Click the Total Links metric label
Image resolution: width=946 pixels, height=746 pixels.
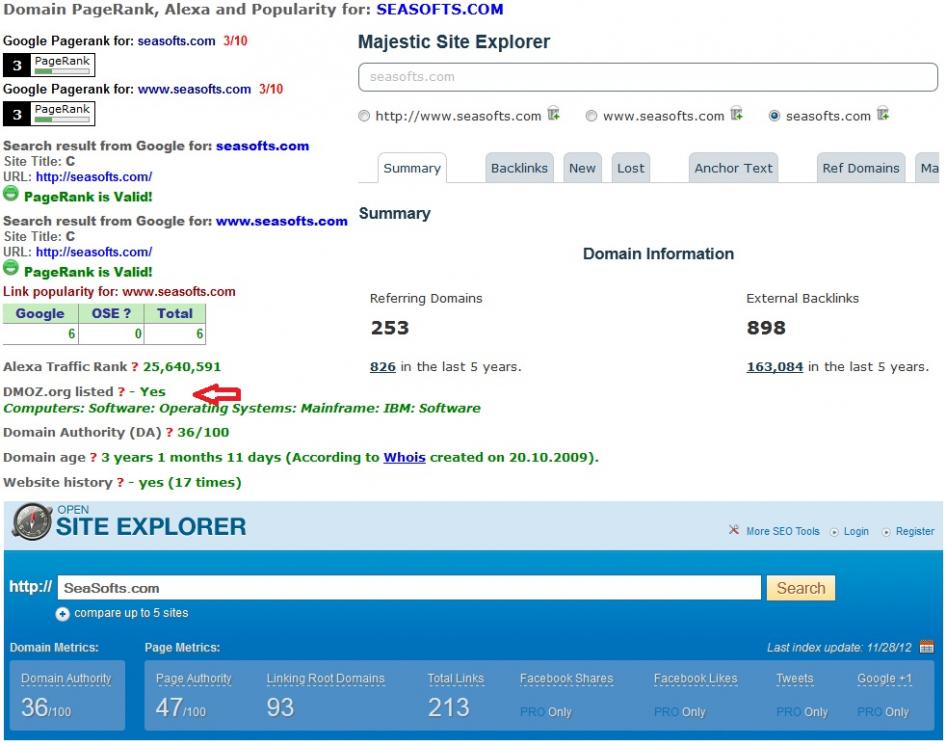pyautogui.click(x=456, y=678)
